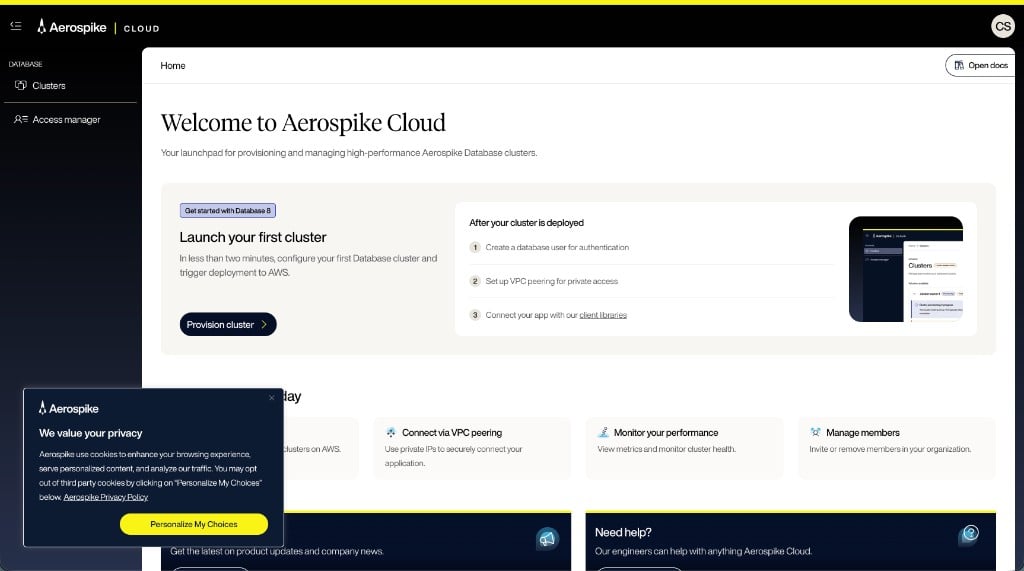Click the Welcome to Aerospike Cloud heading
The width and height of the screenshot is (1024, 571).
point(303,123)
